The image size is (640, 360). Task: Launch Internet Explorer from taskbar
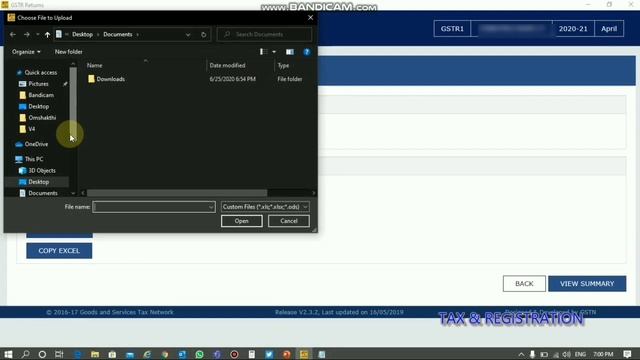pos(147,354)
